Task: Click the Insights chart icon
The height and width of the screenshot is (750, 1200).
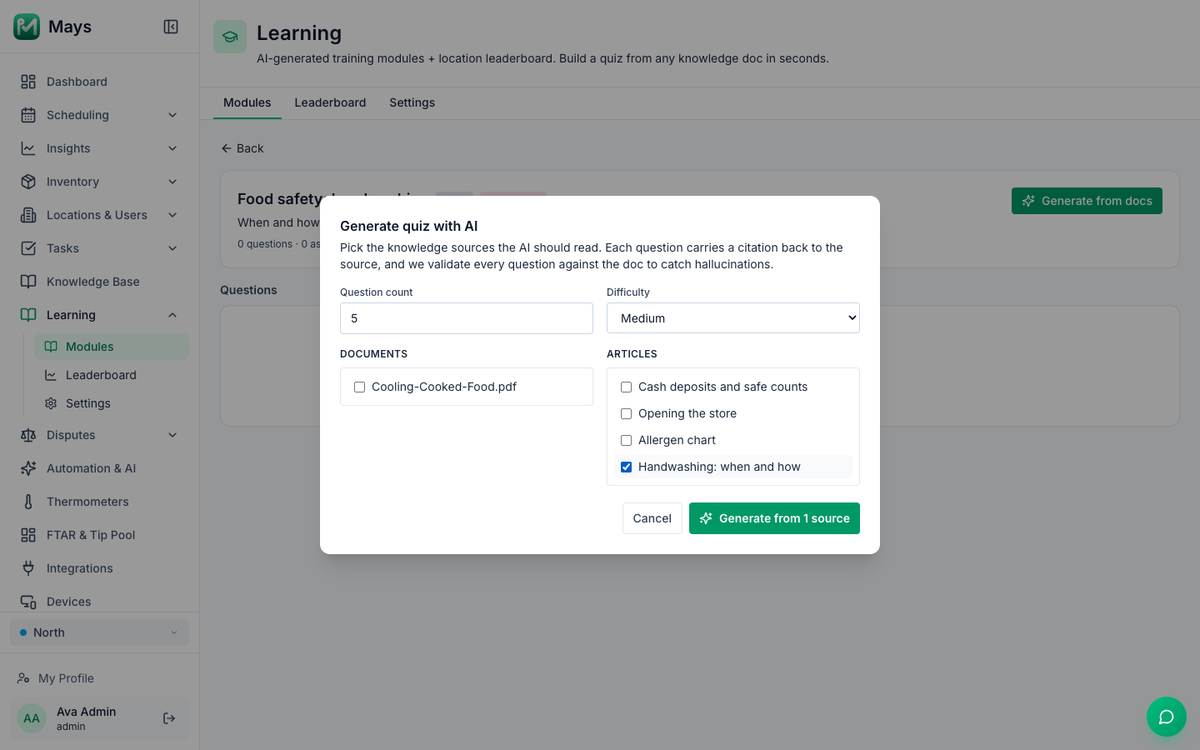Action: pos(28,148)
